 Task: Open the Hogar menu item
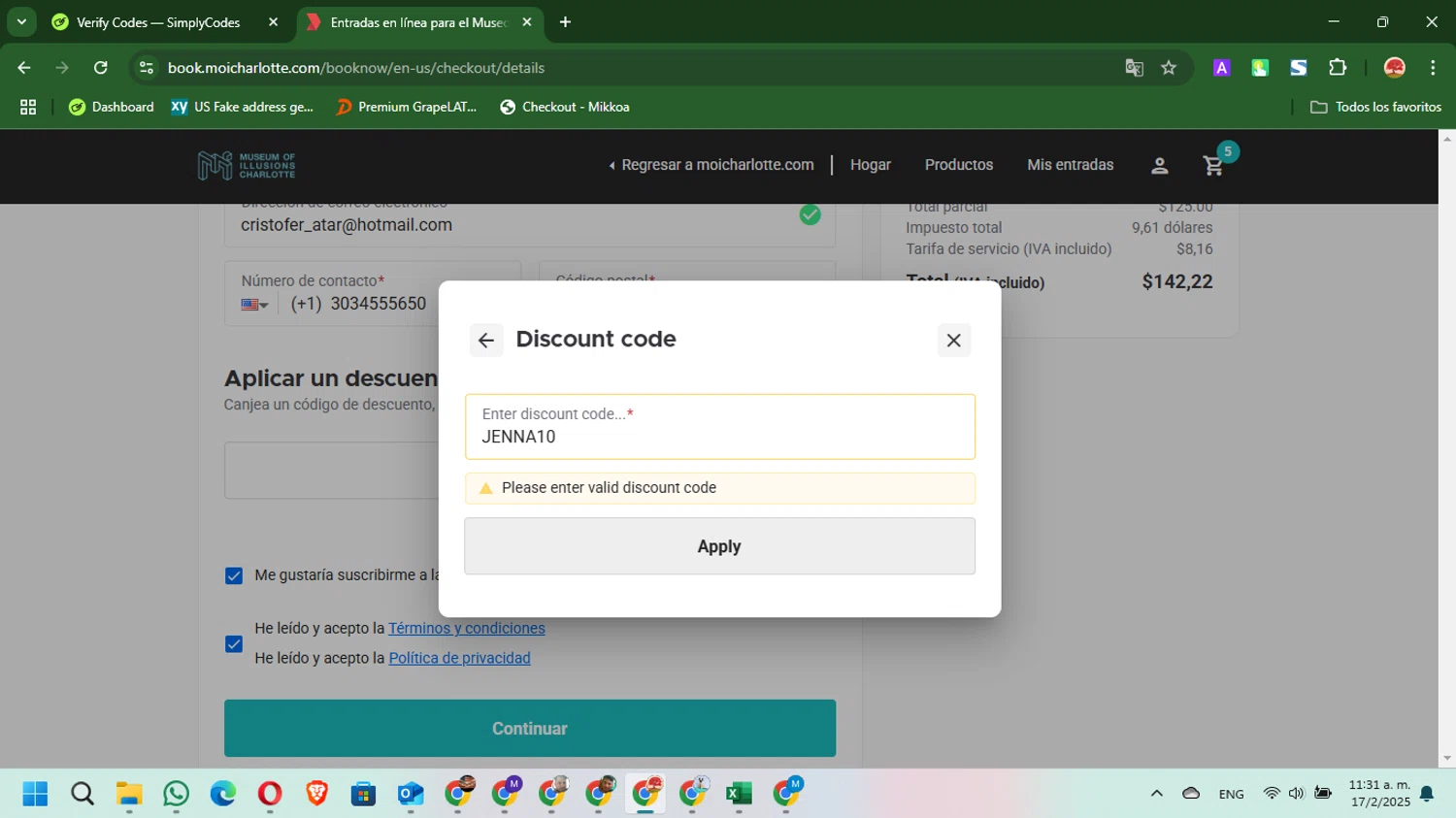click(871, 165)
